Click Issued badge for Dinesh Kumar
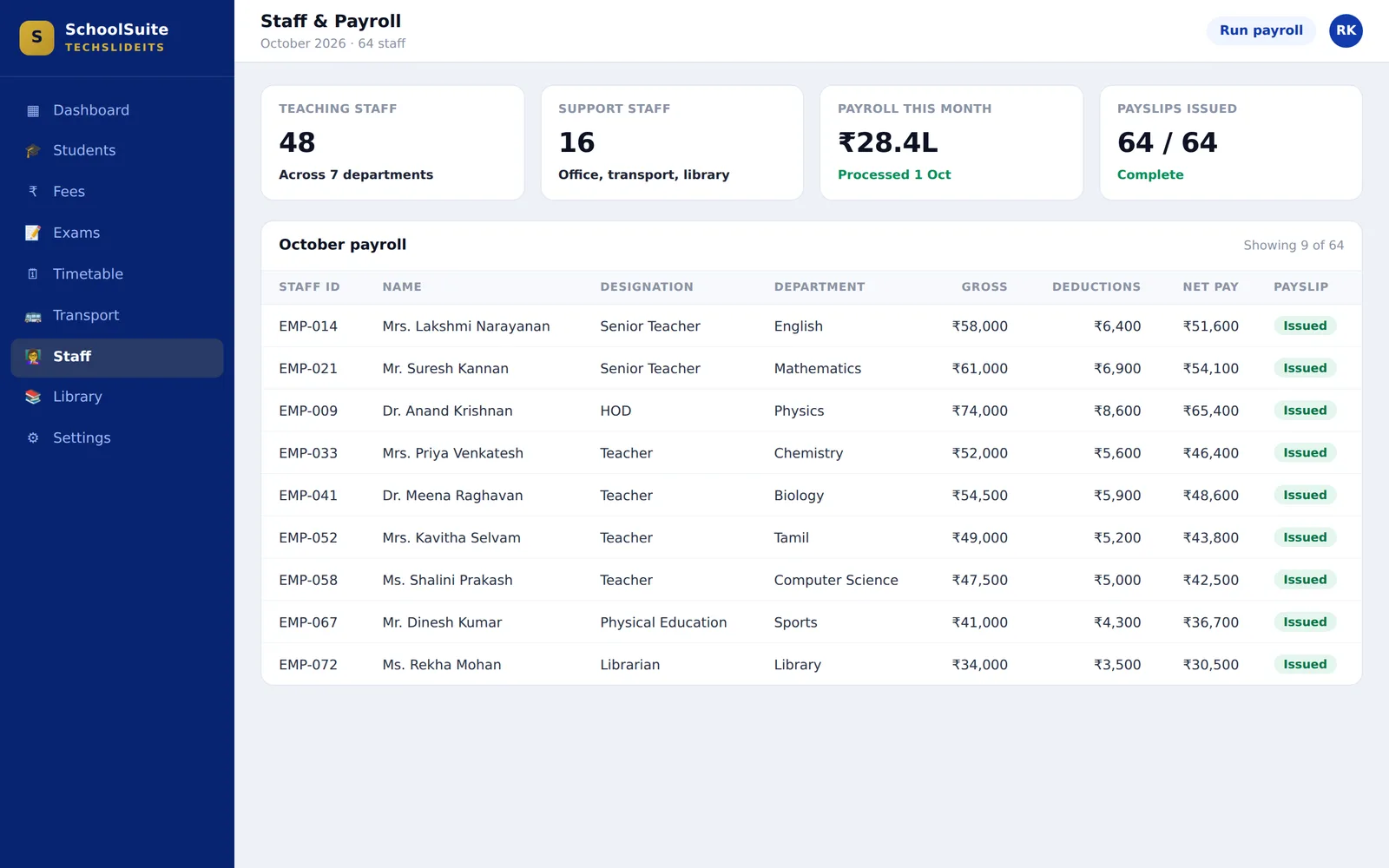1389x868 pixels. [x=1305, y=621]
